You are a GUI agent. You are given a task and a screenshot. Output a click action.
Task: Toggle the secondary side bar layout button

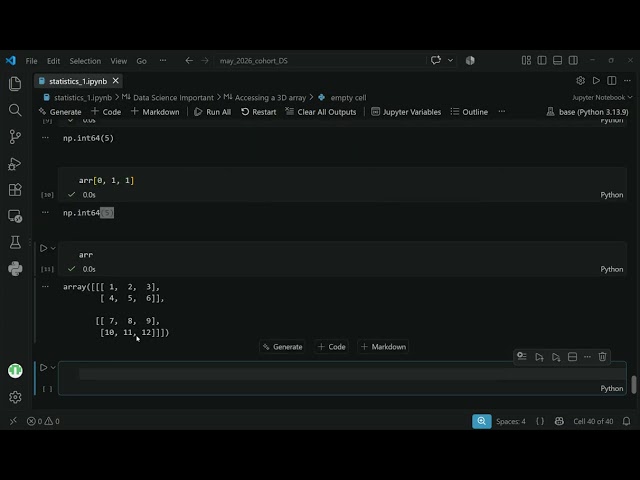pyautogui.click(x=573, y=60)
